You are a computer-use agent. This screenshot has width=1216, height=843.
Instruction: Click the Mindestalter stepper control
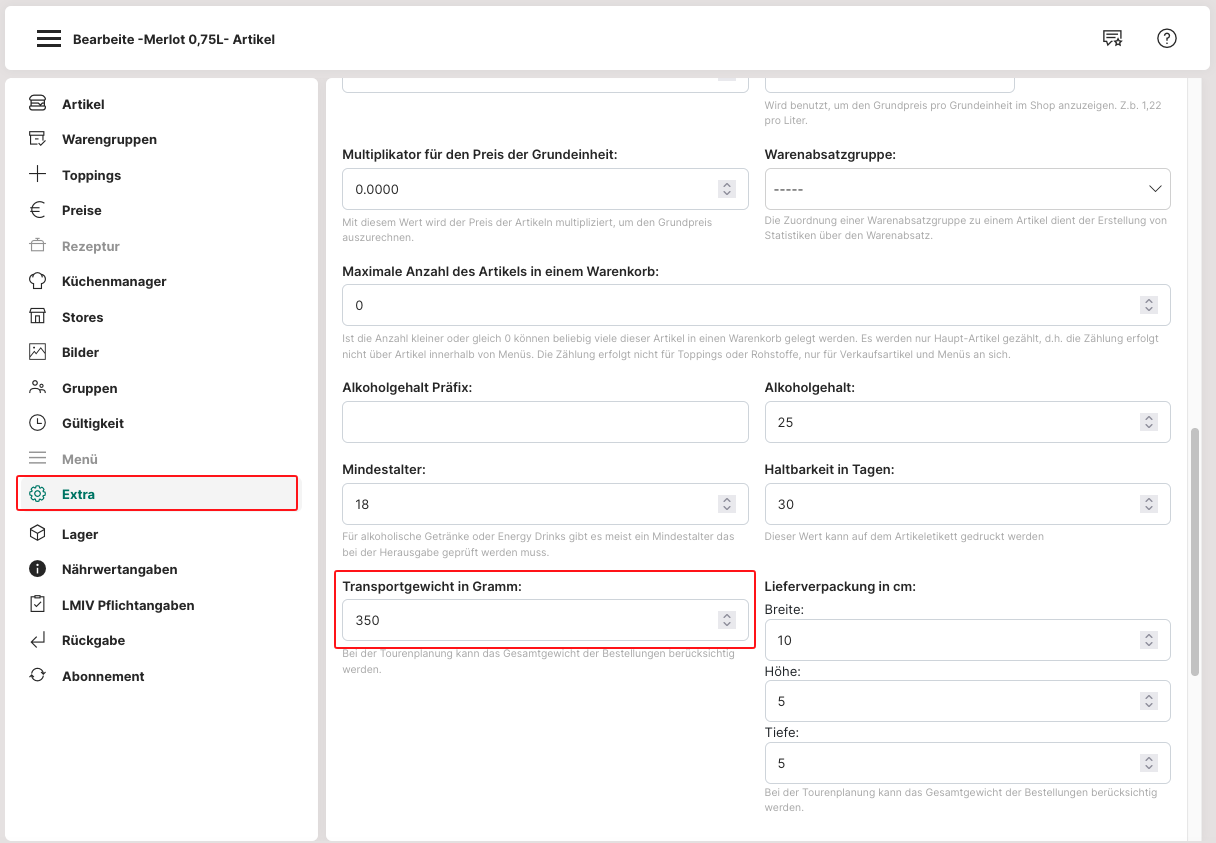click(727, 504)
